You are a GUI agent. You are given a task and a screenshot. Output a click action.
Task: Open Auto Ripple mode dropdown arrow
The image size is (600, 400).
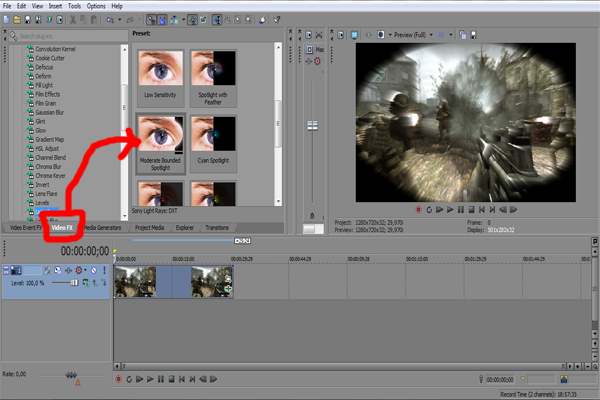click(183, 20)
